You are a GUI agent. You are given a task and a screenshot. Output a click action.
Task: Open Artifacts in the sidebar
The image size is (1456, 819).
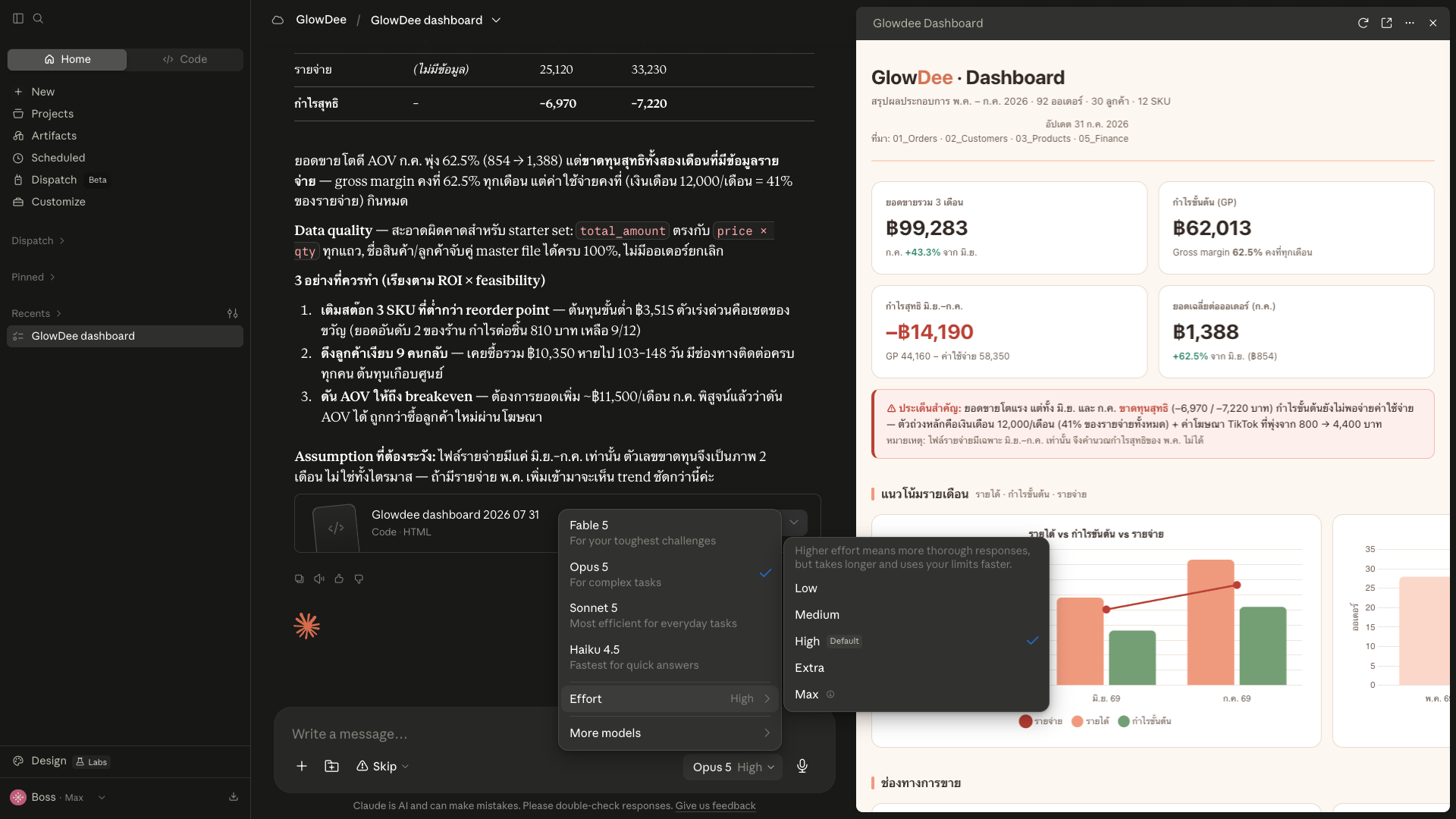coord(54,136)
